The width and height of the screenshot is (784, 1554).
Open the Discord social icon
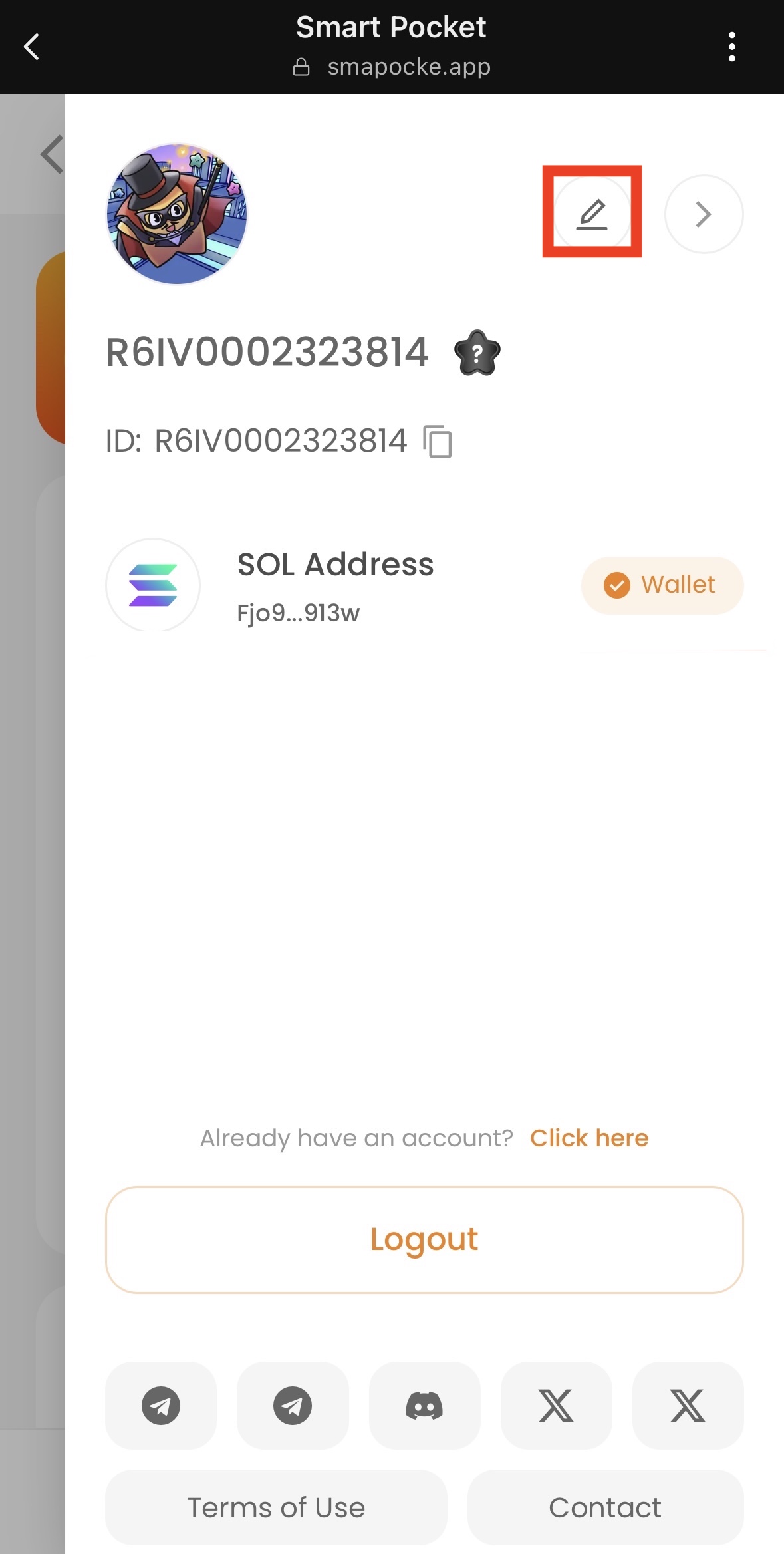(x=424, y=1405)
